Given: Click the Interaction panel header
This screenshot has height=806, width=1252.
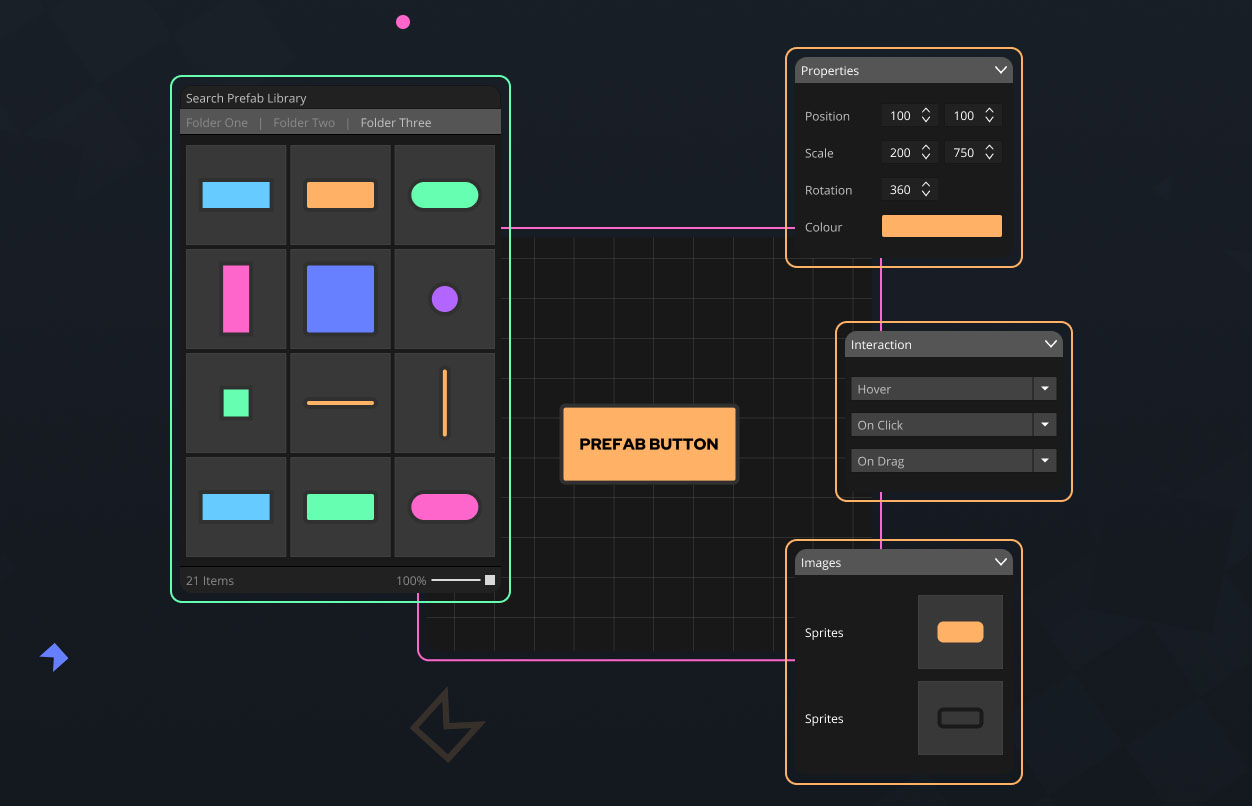Looking at the screenshot, I should [954, 344].
